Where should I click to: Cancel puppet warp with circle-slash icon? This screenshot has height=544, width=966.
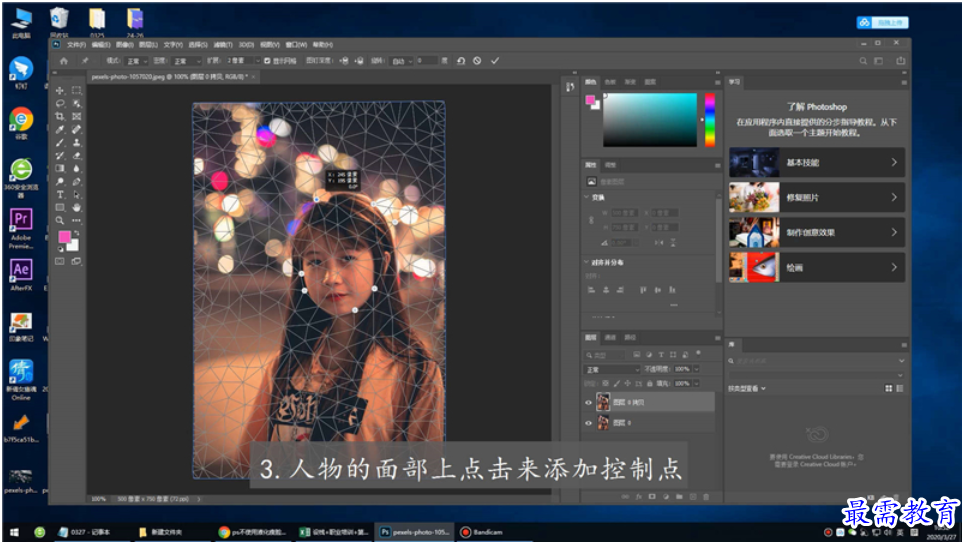477,61
